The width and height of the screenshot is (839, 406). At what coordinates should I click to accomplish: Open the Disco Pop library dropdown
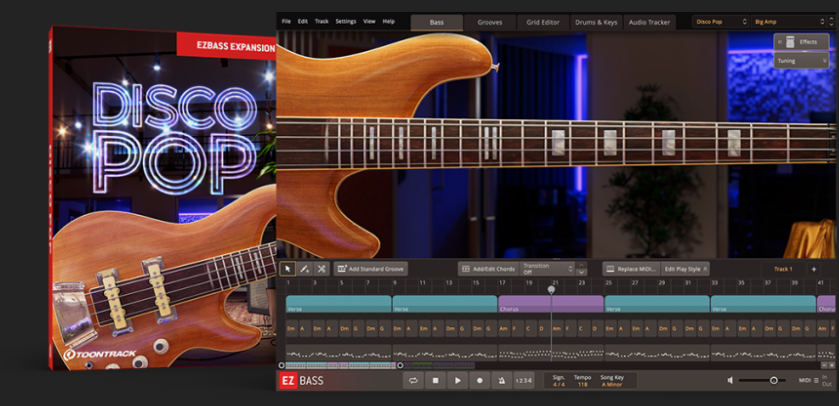coord(720,22)
